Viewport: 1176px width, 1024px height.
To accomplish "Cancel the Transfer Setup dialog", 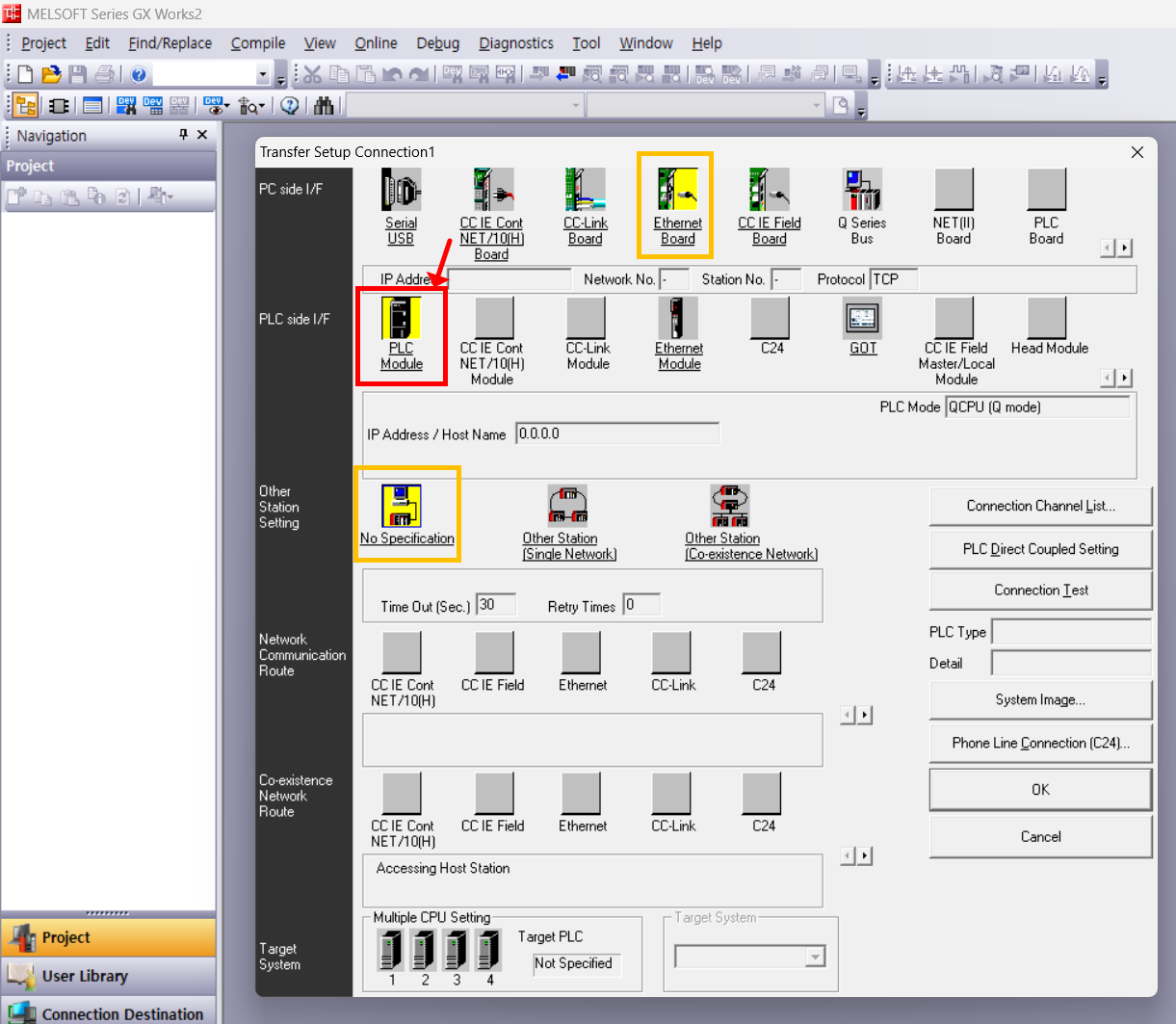I will click(1040, 837).
